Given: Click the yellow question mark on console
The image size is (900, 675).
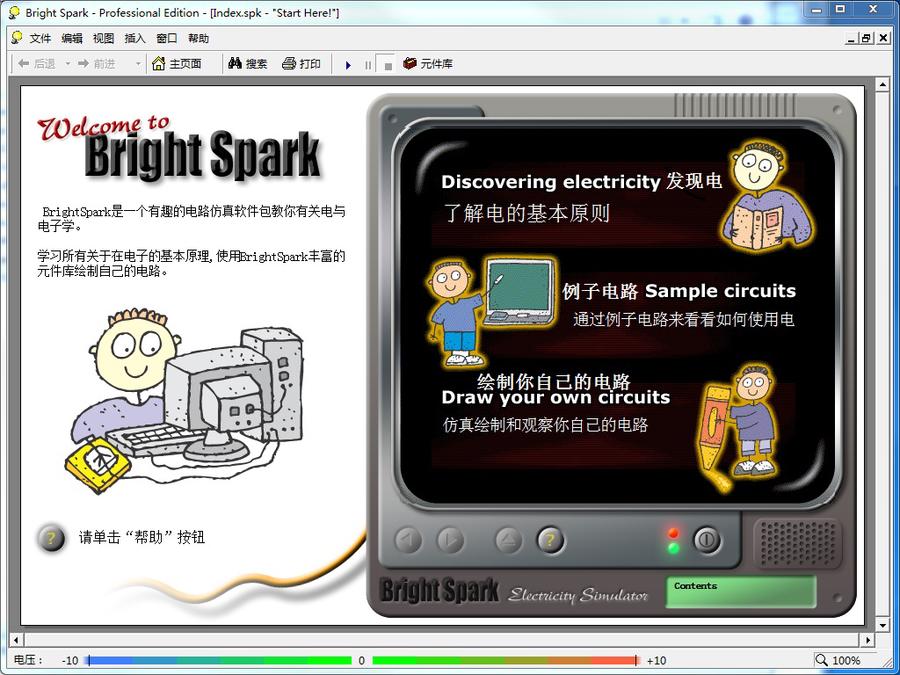Looking at the screenshot, I should tap(550, 540).
